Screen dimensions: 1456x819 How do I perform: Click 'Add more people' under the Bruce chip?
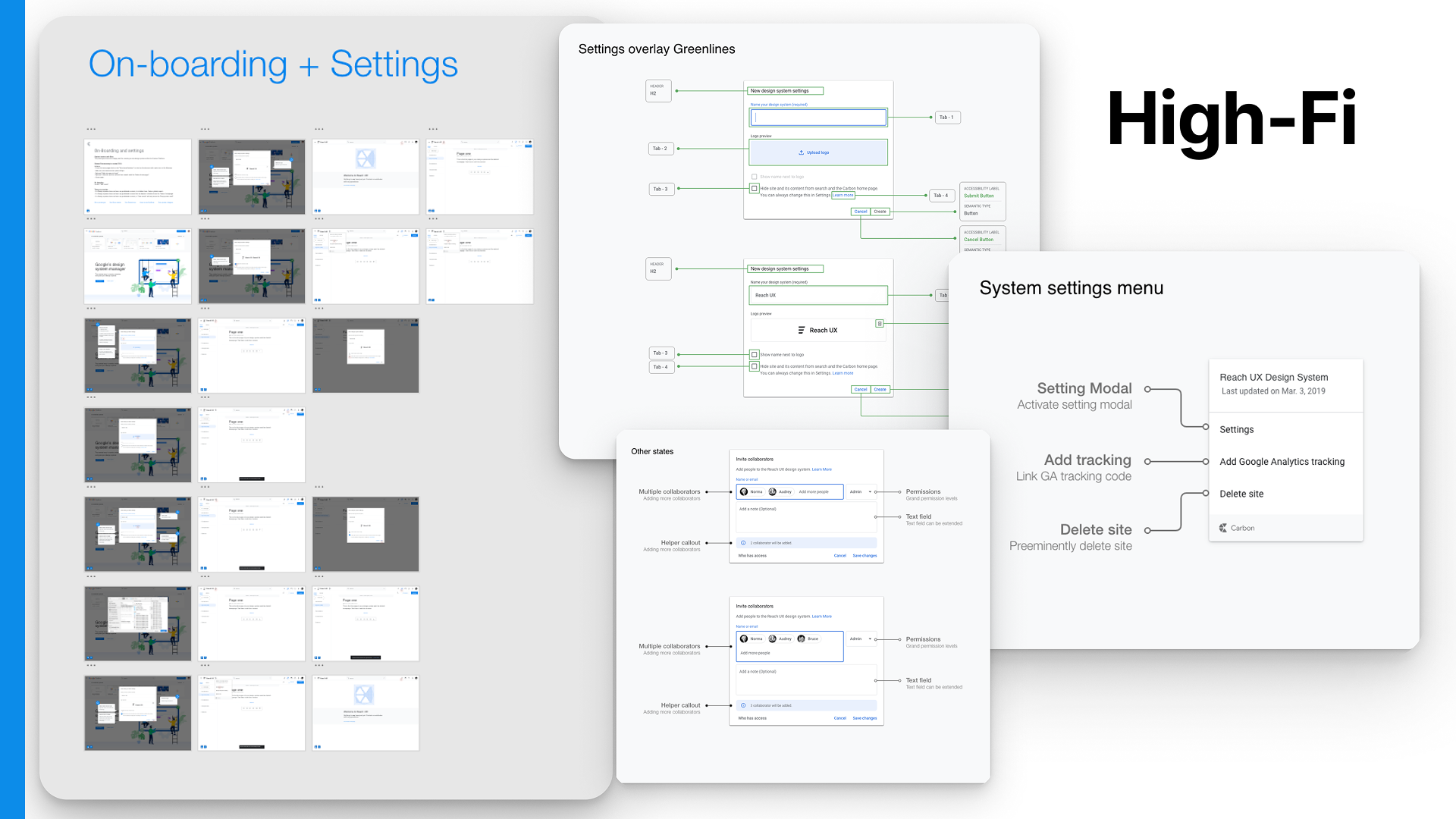[755, 653]
